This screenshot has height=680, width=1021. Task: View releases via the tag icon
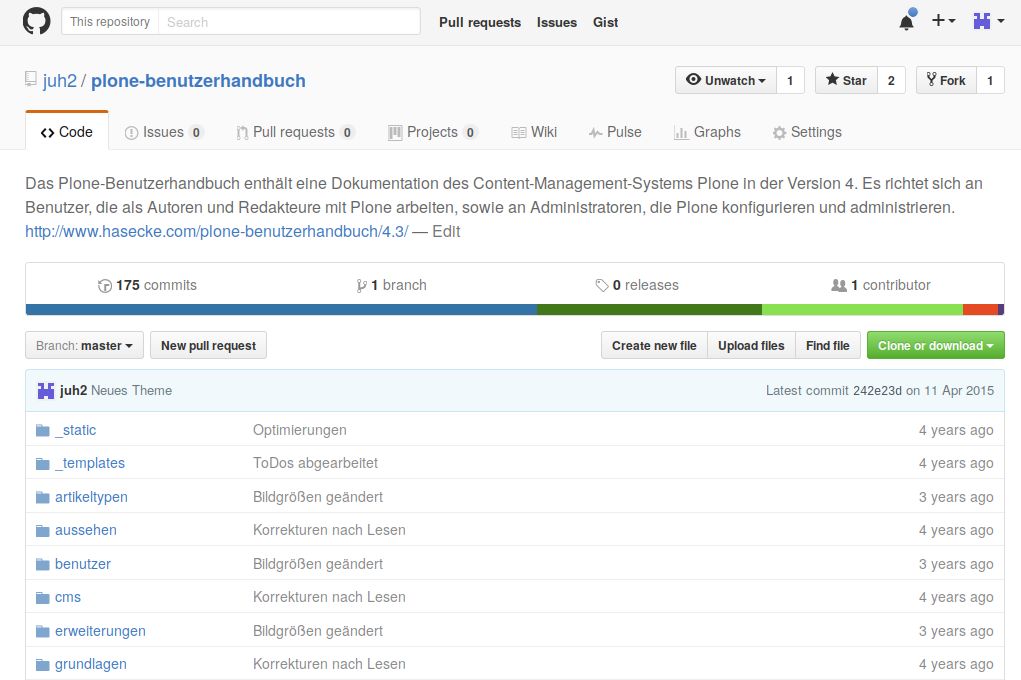(x=601, y=285)
